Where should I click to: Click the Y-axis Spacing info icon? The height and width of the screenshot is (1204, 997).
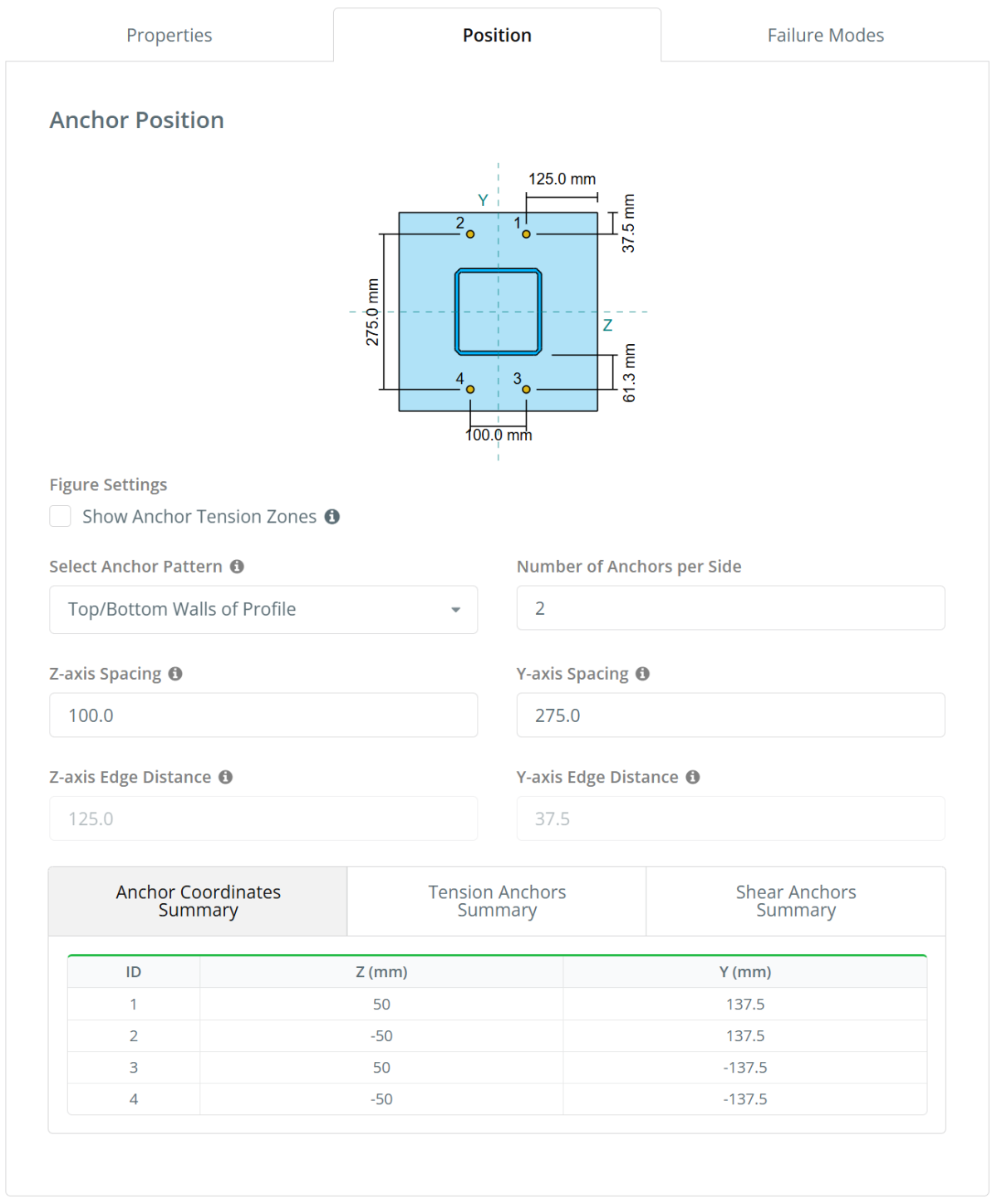[x=642, y=674]
